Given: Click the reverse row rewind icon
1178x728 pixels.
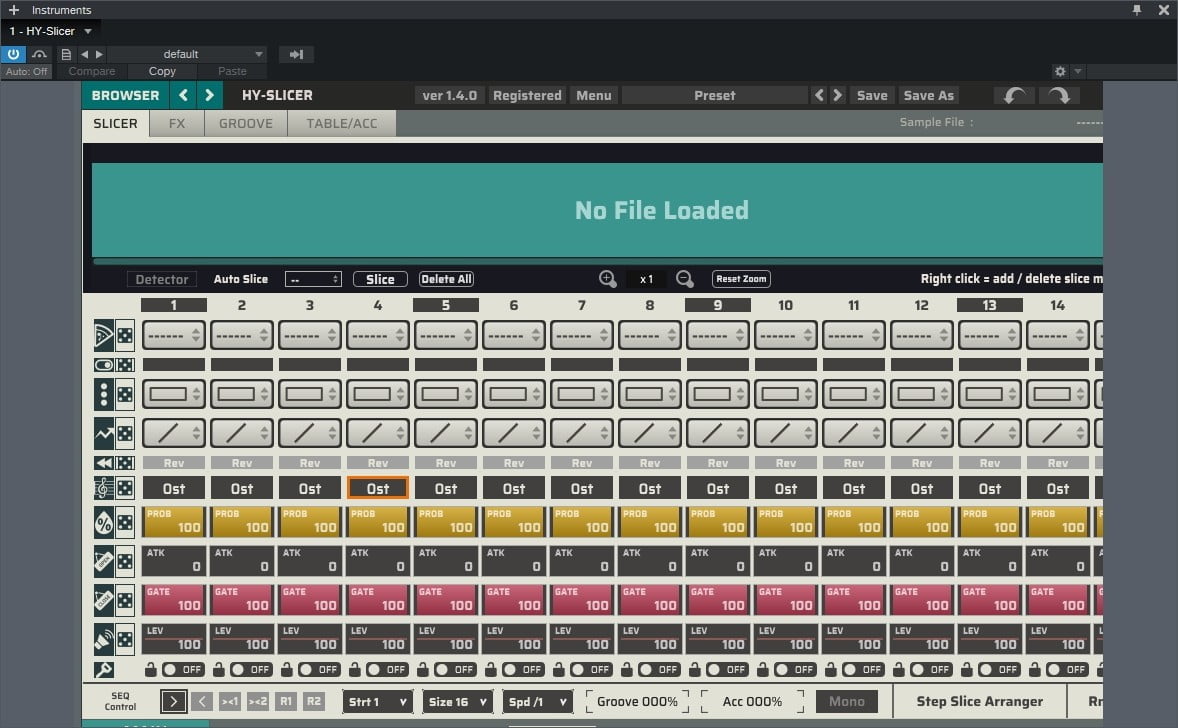Looking at the screenshot, I should (104, 463).
